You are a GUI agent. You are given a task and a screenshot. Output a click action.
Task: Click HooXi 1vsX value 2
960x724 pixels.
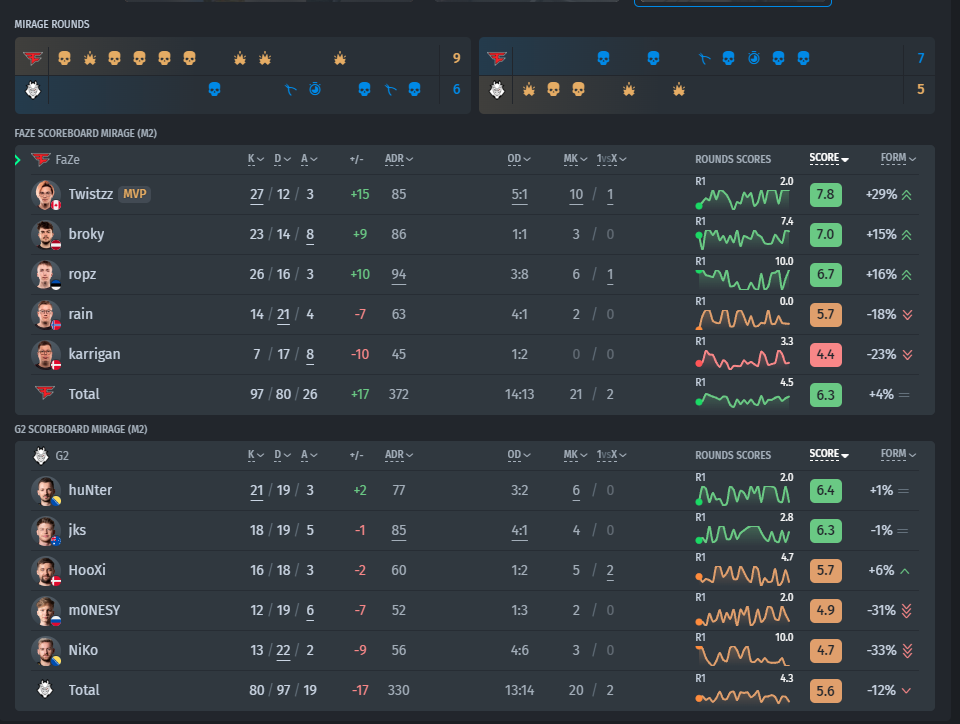pyautogui.click(x=610, y=571)
